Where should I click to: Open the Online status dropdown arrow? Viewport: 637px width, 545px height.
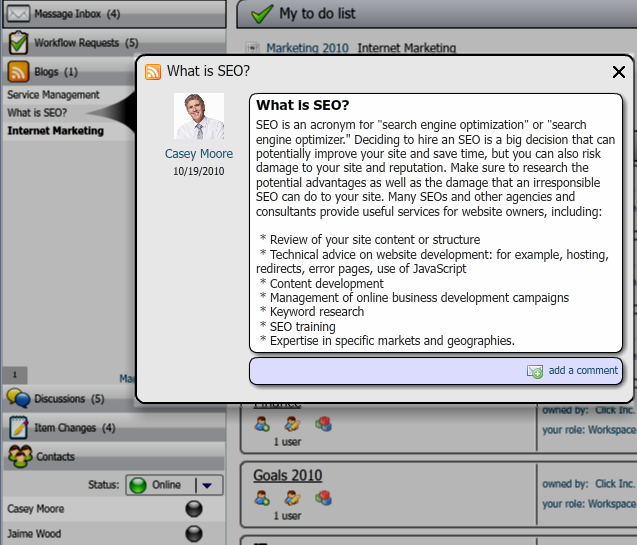[x=207, y=485]
